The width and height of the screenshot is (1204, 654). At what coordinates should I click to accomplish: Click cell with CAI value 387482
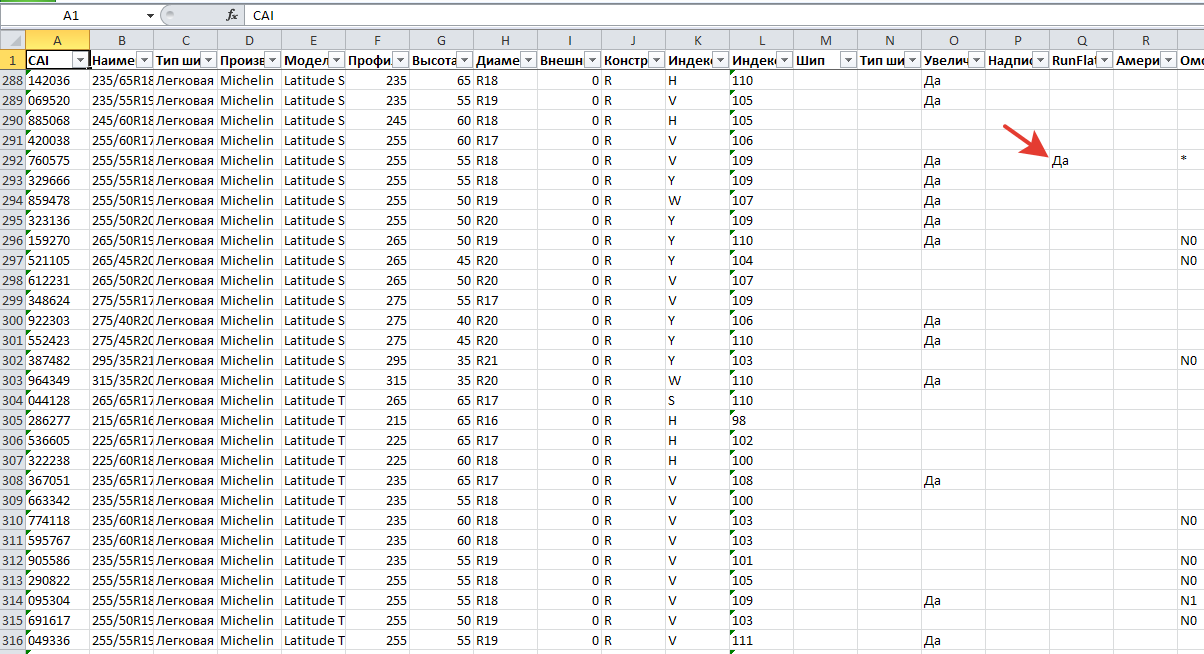pos(57,360)
